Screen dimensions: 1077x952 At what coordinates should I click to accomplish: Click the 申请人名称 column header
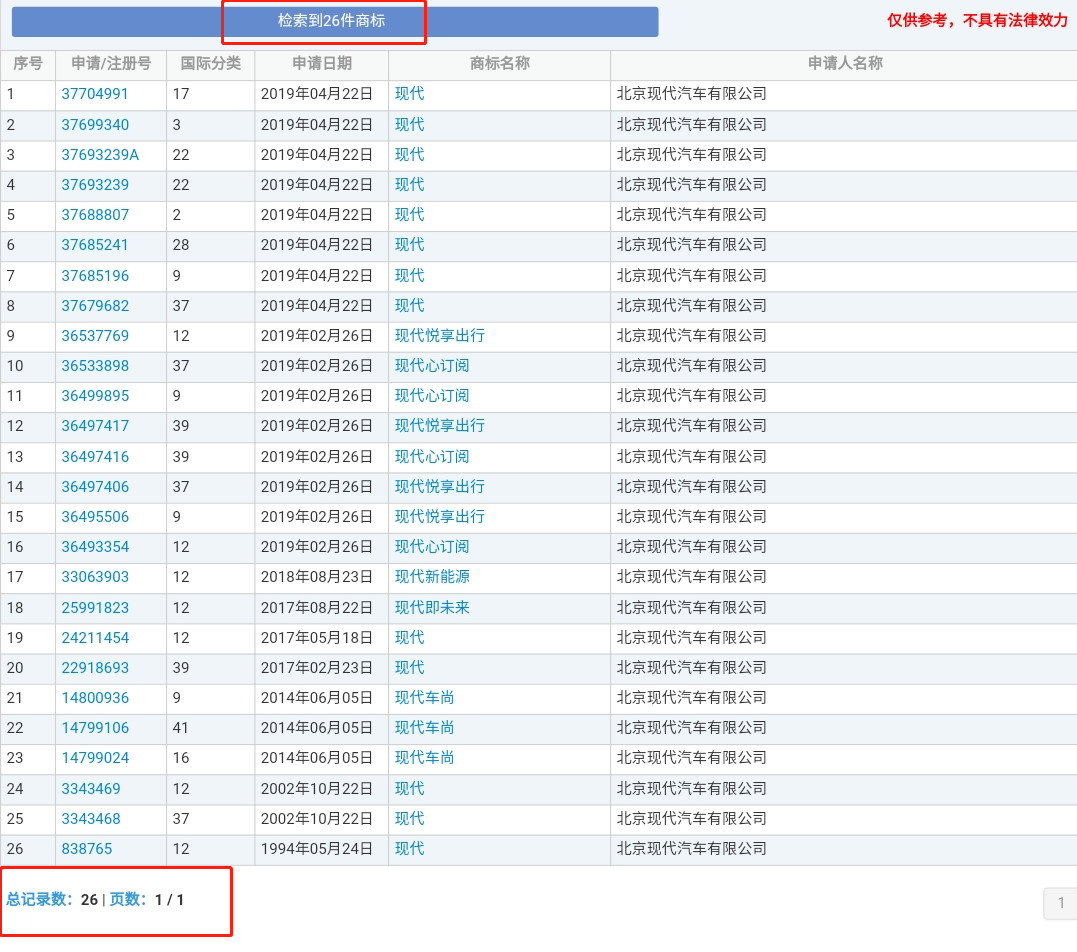tap(844, 64)
